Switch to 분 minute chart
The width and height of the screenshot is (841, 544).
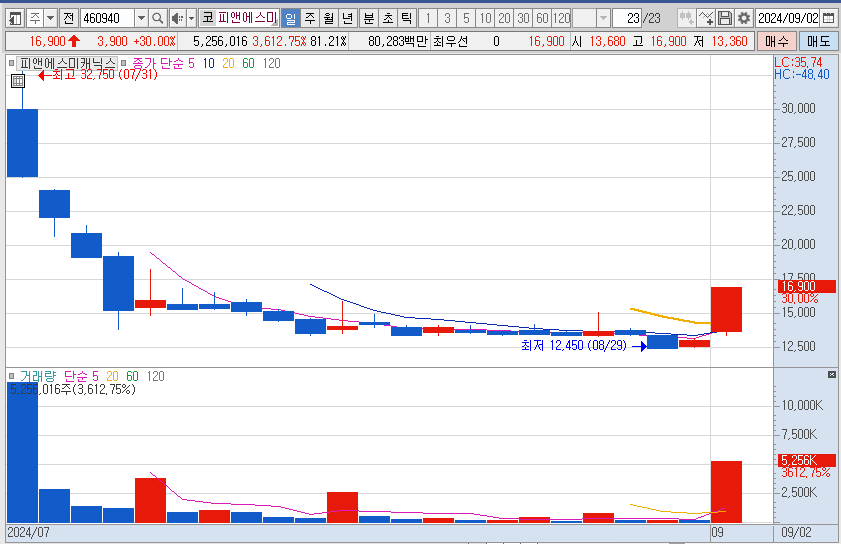(369, 19)
